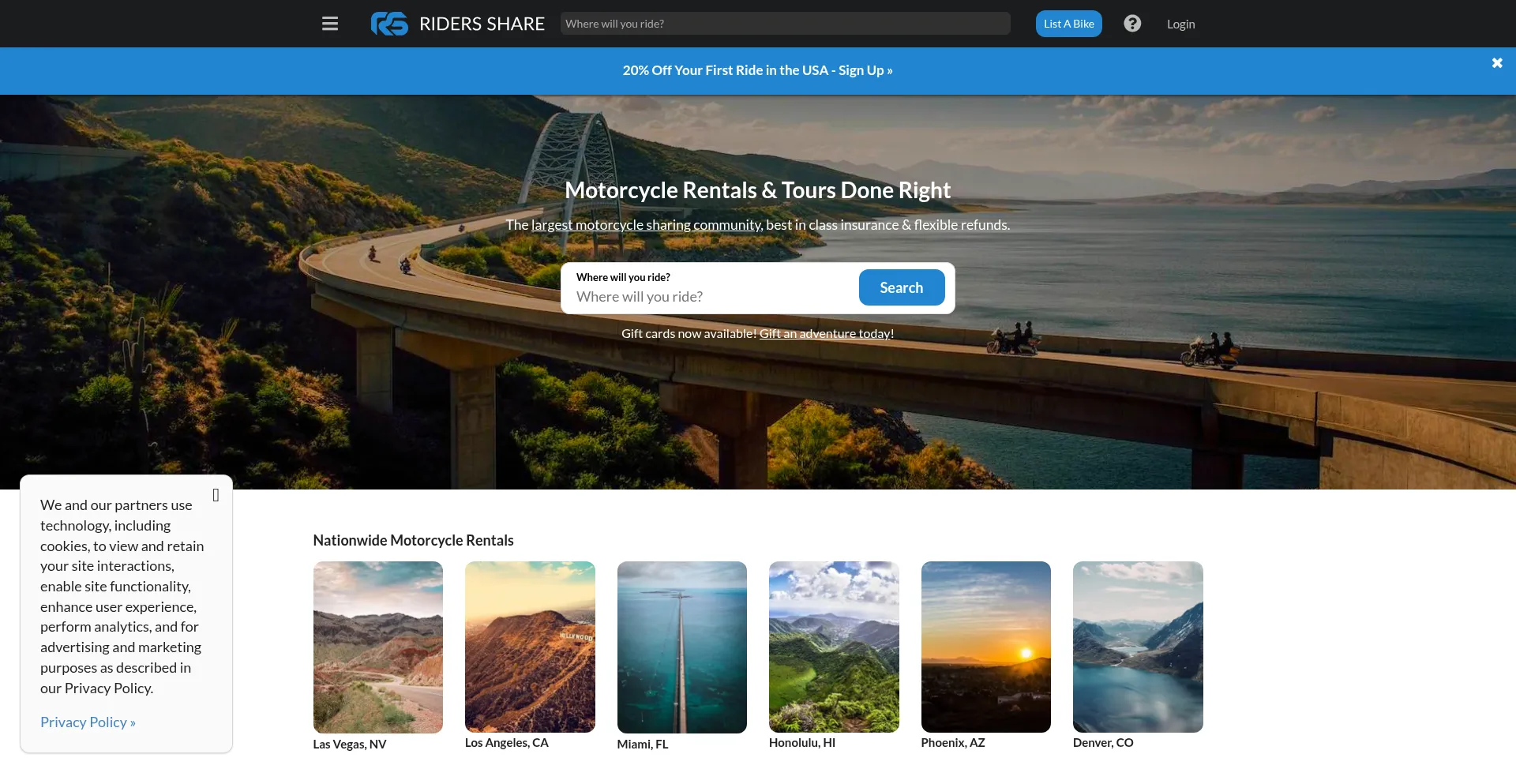This screenshot has width=1516, height=784.
Task: Click the Riders Share logo
Action: pos(458,24)
